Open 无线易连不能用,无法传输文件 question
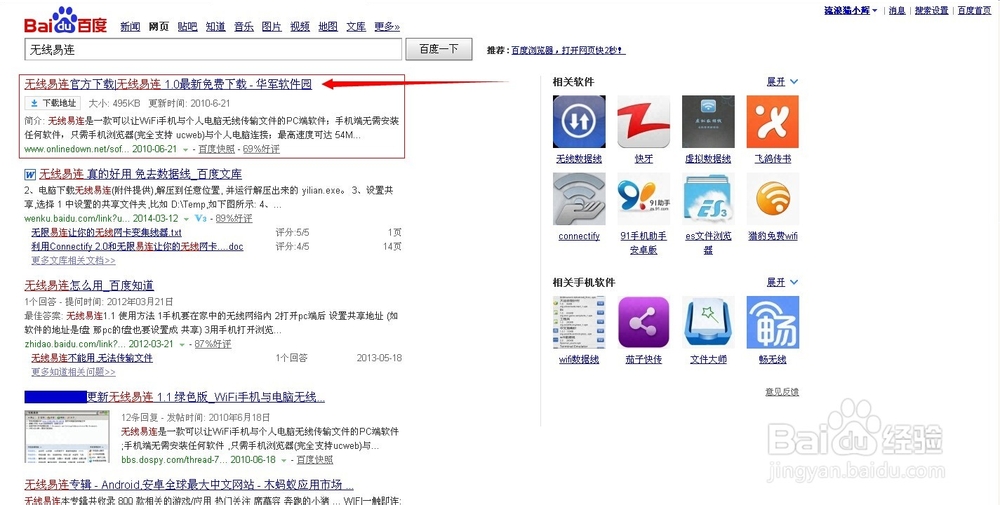This screenshot has width=1000, height=505. [x=92, y=358]
